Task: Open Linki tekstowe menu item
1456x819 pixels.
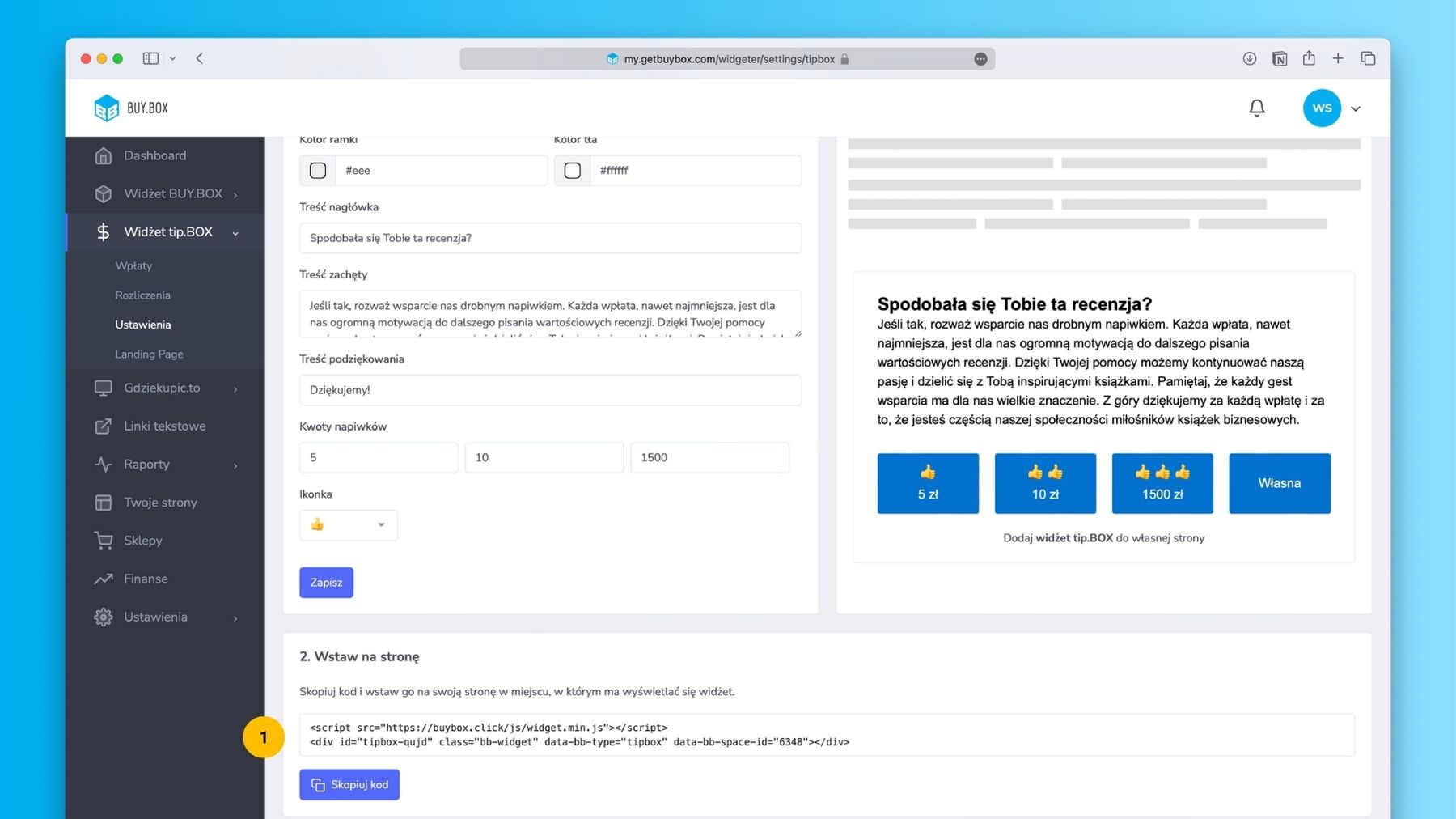Action: click(x=165, y=426)
